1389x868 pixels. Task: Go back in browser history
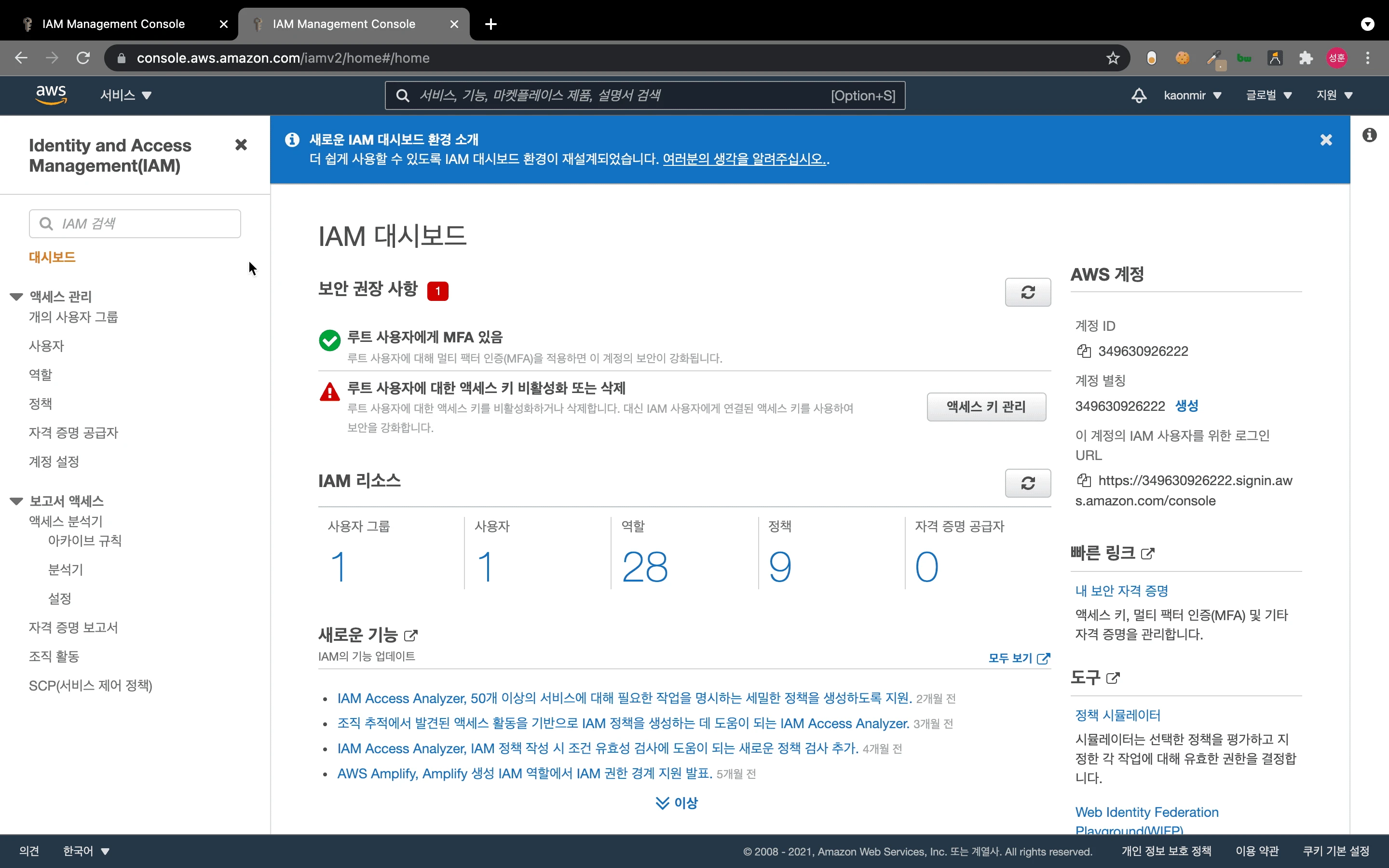21,58
